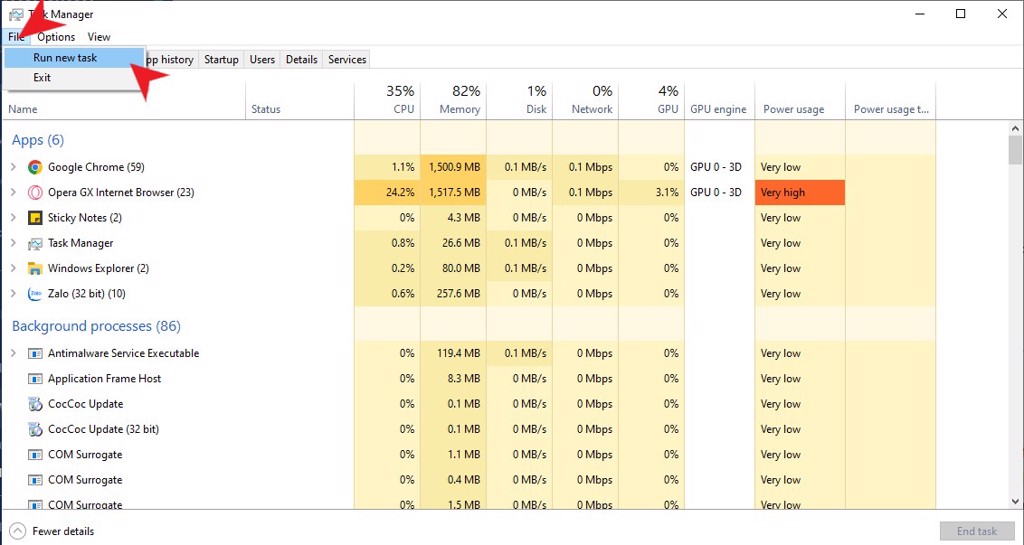Select the Background processes (86) heading
Screen dimensions: 1024x545
tap(96, 326)
